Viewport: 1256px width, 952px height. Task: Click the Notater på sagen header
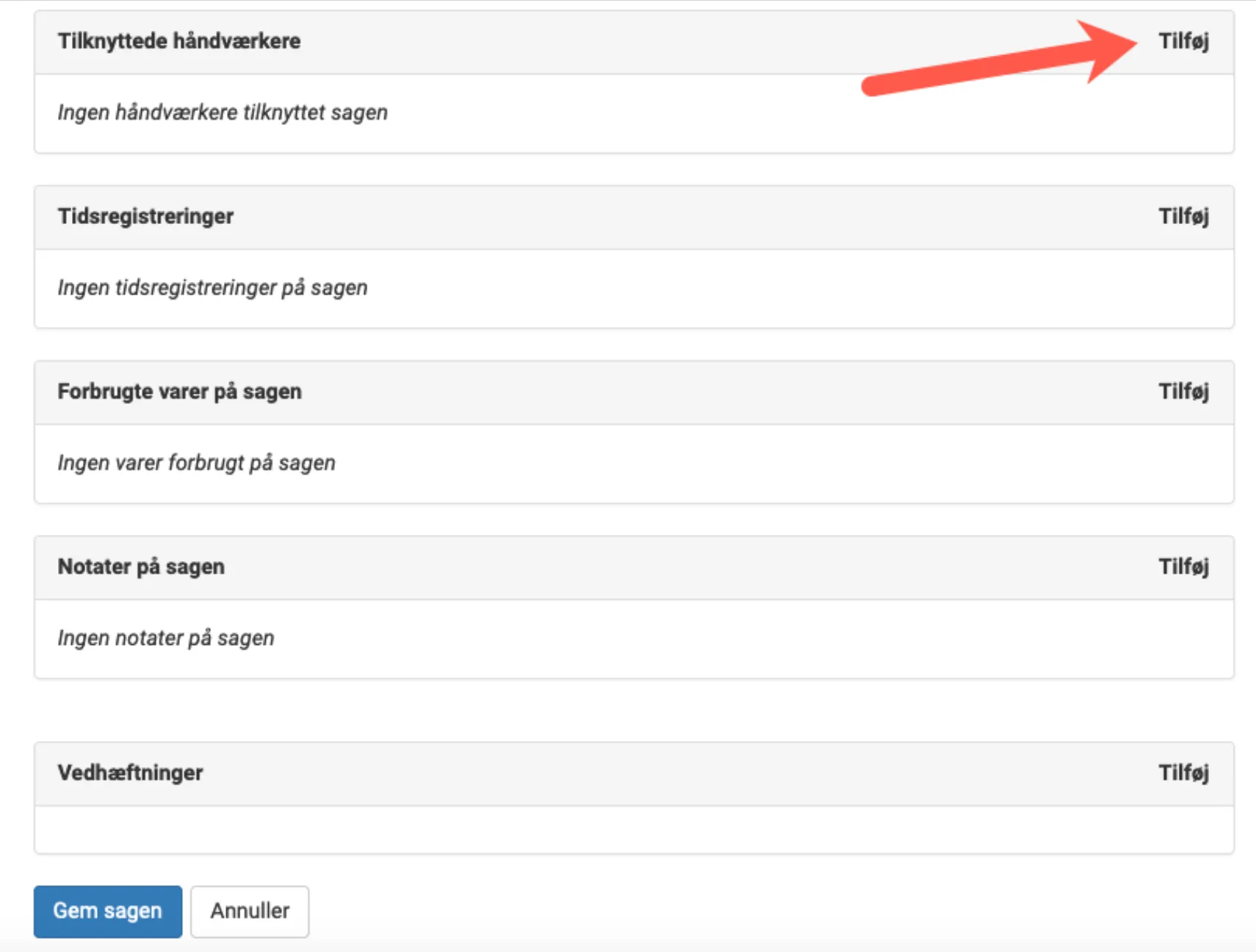(x=142, y=566)
